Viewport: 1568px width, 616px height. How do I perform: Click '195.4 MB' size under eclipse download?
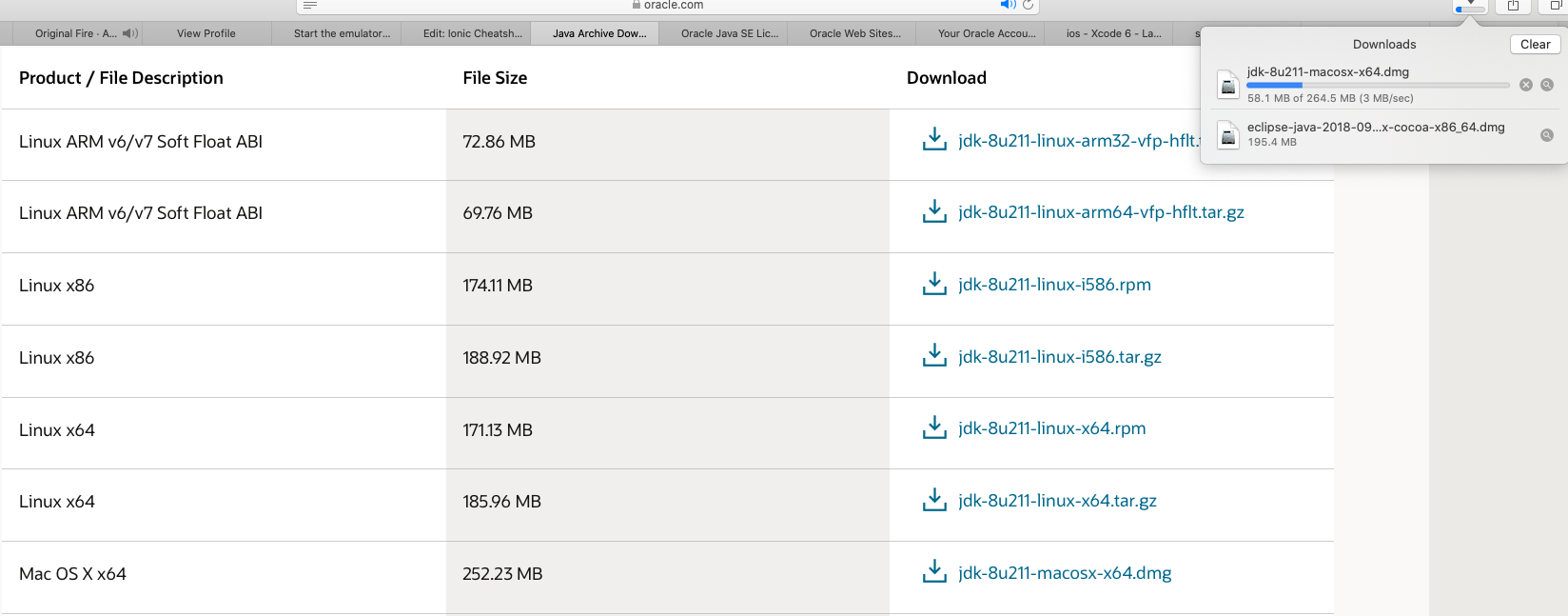pyautogui.click(x=1272, y=142)
